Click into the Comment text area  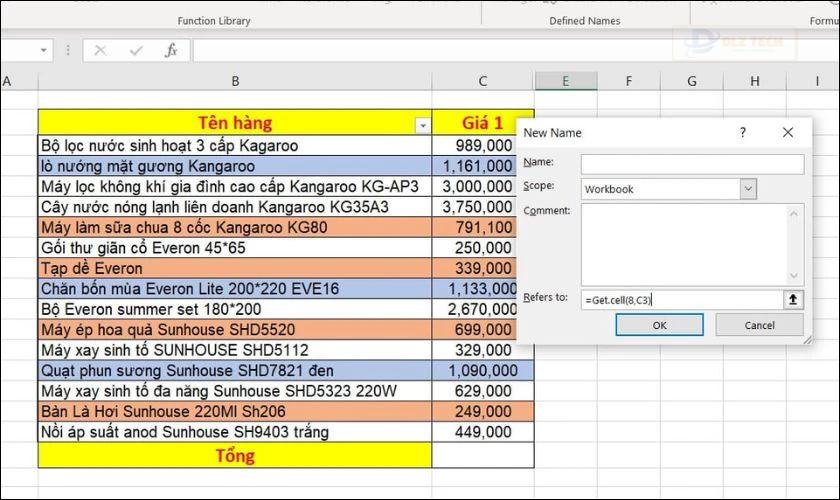(x=683, y=244)
